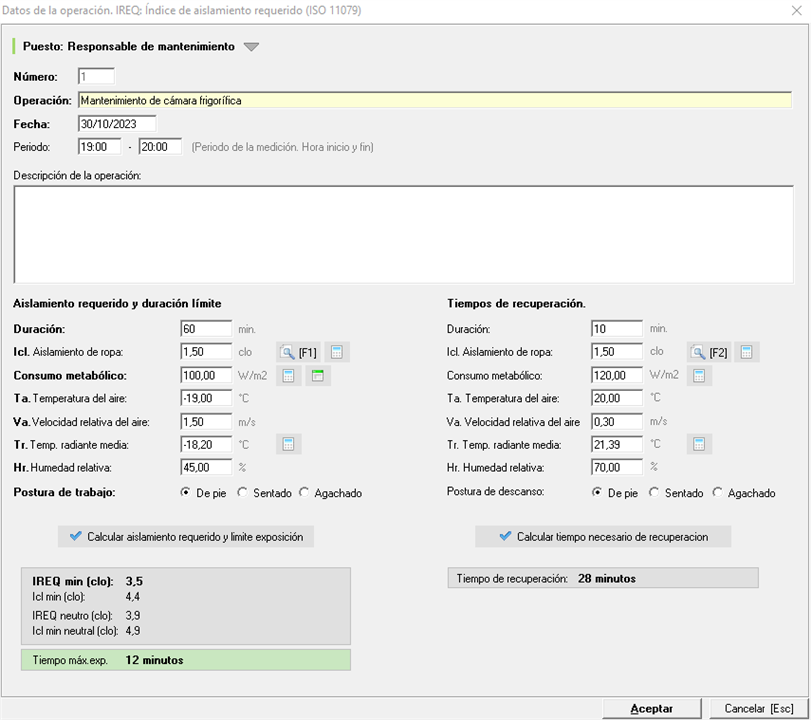The image size is (811, 720).
Task: Open calculator for work Temp. radiante media
Action: [x=288, y=444]
